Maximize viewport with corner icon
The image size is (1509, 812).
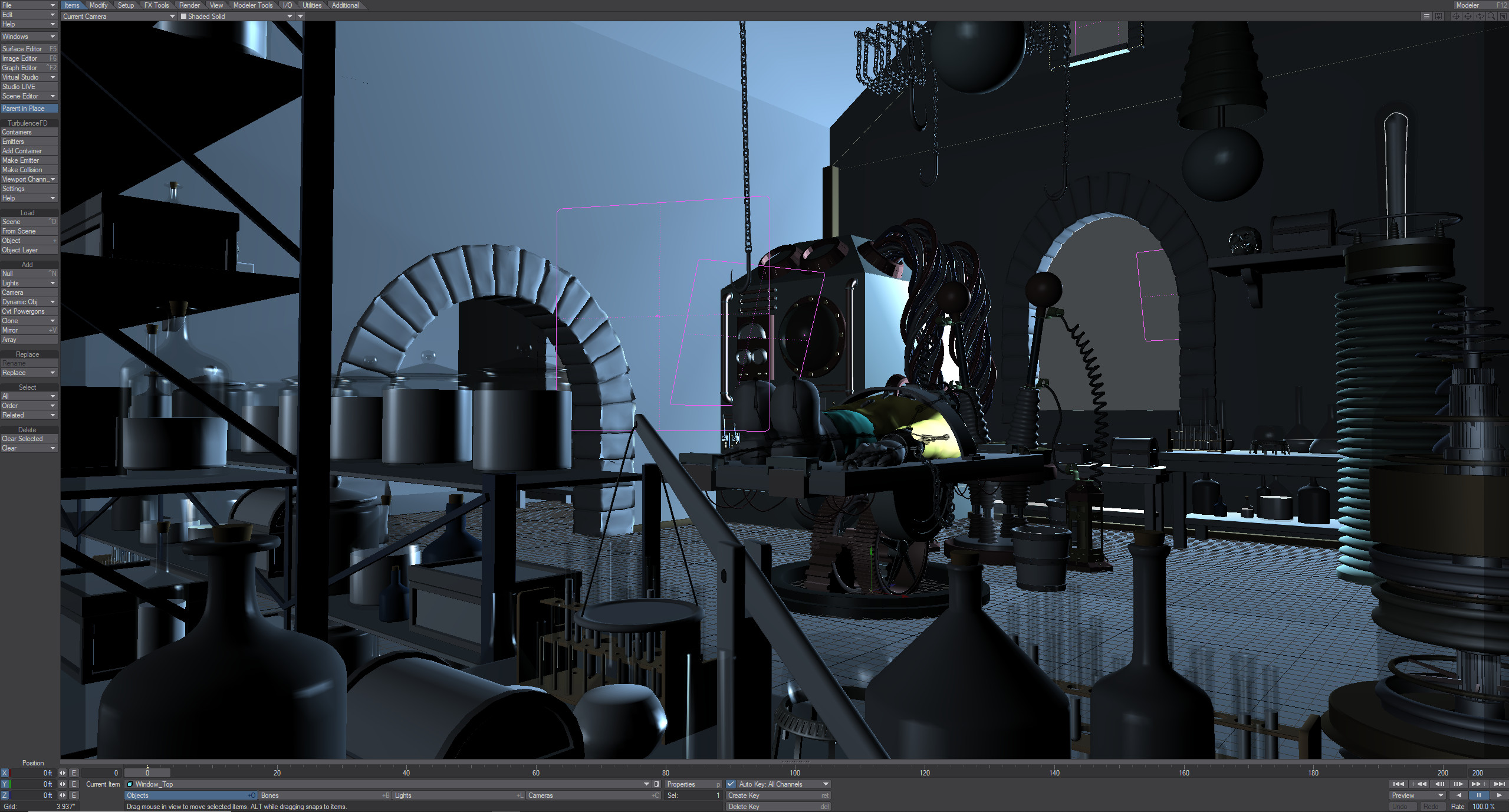point(1503,16)
